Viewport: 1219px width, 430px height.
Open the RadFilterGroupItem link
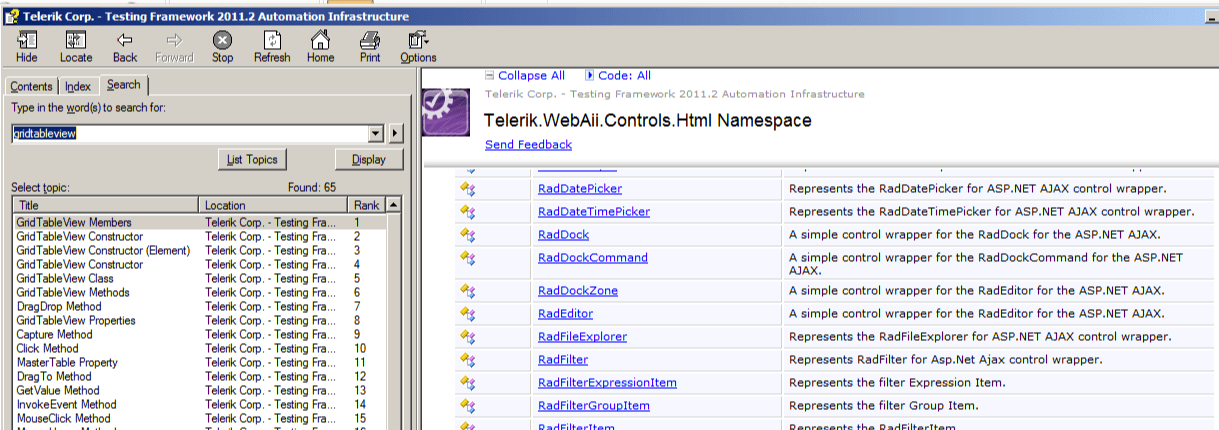pyautogui.click(x=593, y=406)
